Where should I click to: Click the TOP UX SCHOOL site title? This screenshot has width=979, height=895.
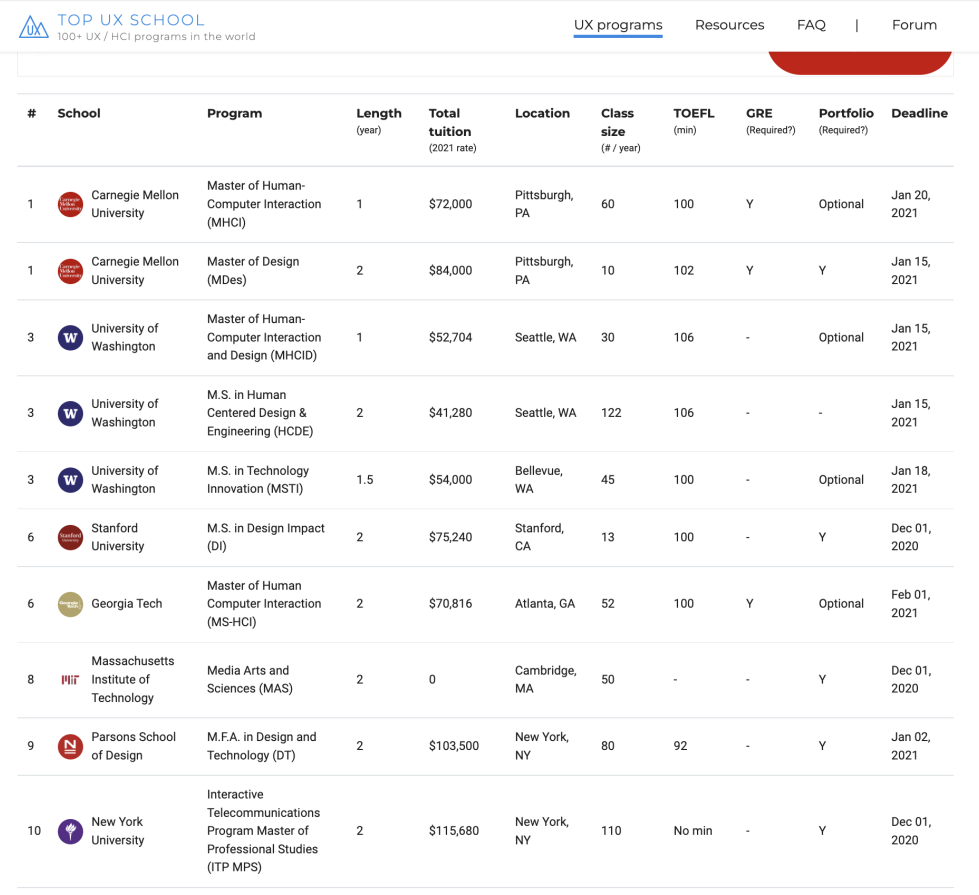point(131,20)
